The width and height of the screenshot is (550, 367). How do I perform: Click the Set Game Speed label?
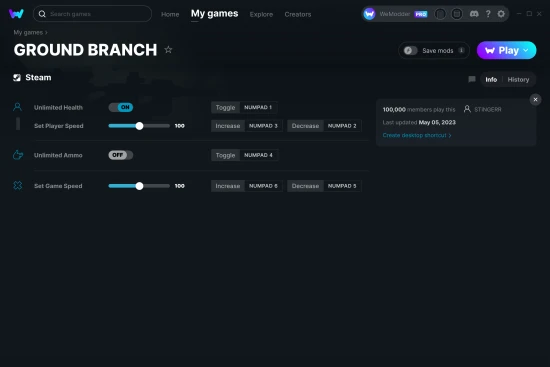pos(58,186)
